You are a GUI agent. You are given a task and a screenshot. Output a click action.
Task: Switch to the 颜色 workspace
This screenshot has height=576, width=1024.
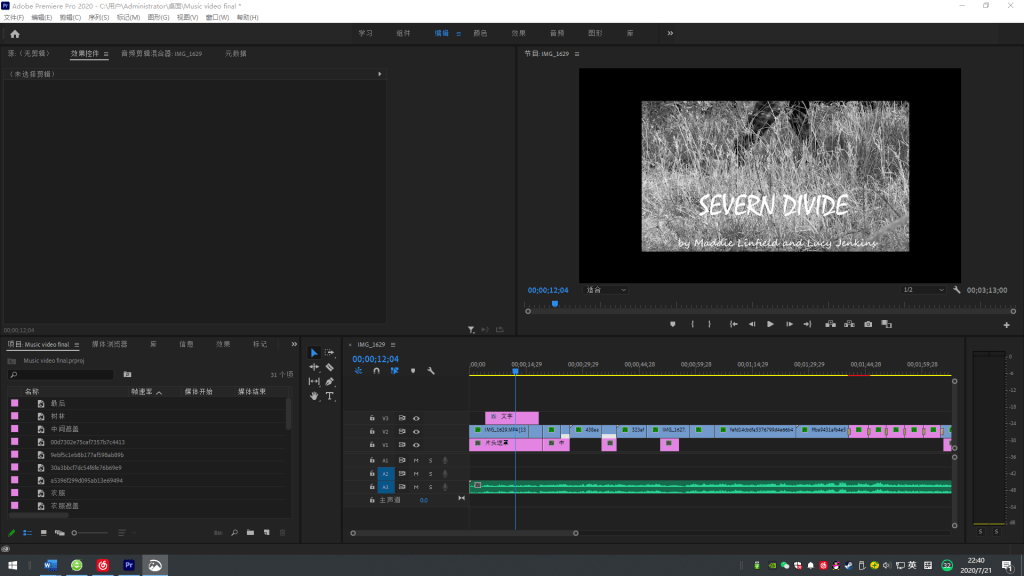tap(480, 33)
